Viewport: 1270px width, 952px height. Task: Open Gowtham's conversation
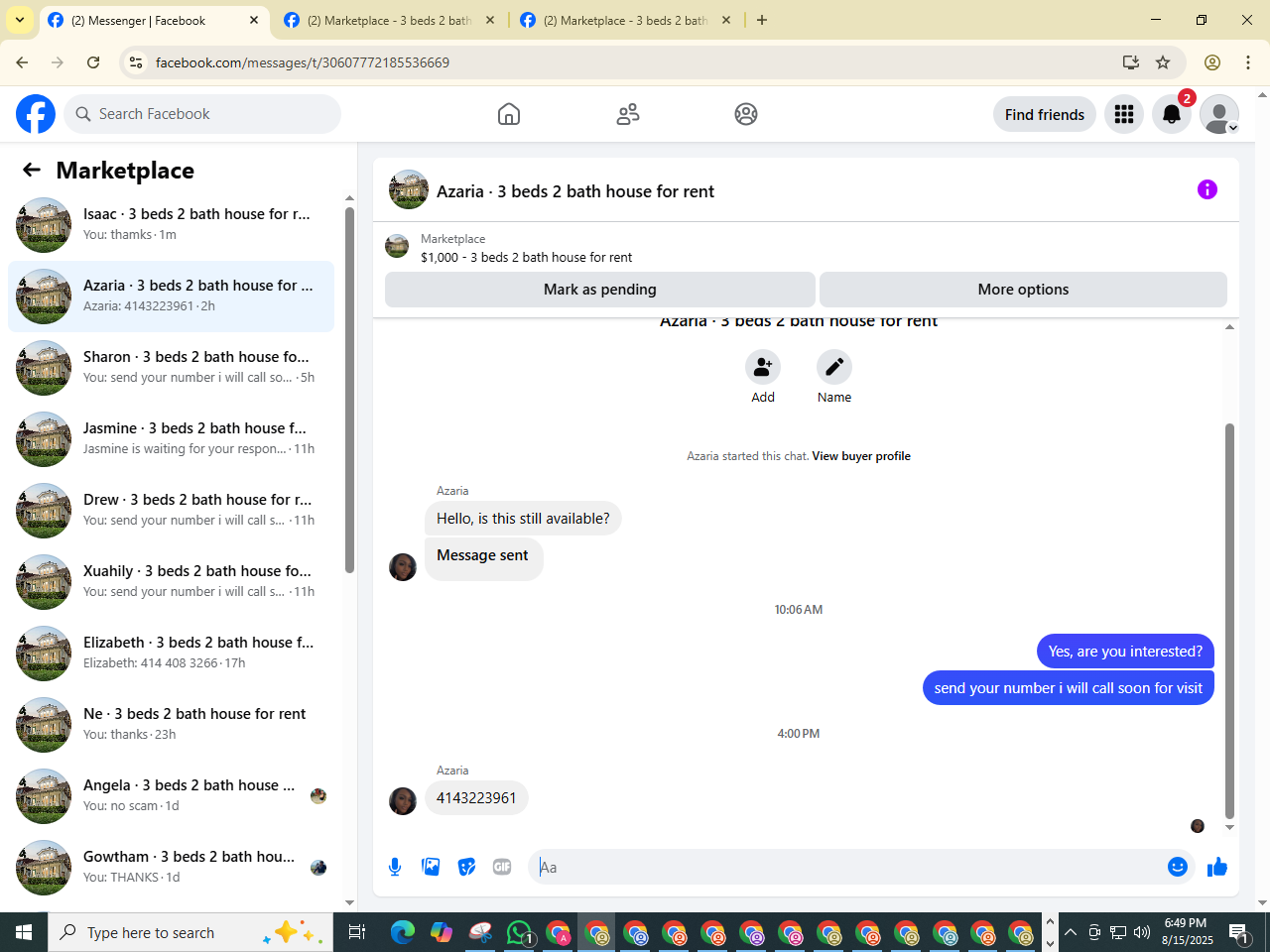171,868
